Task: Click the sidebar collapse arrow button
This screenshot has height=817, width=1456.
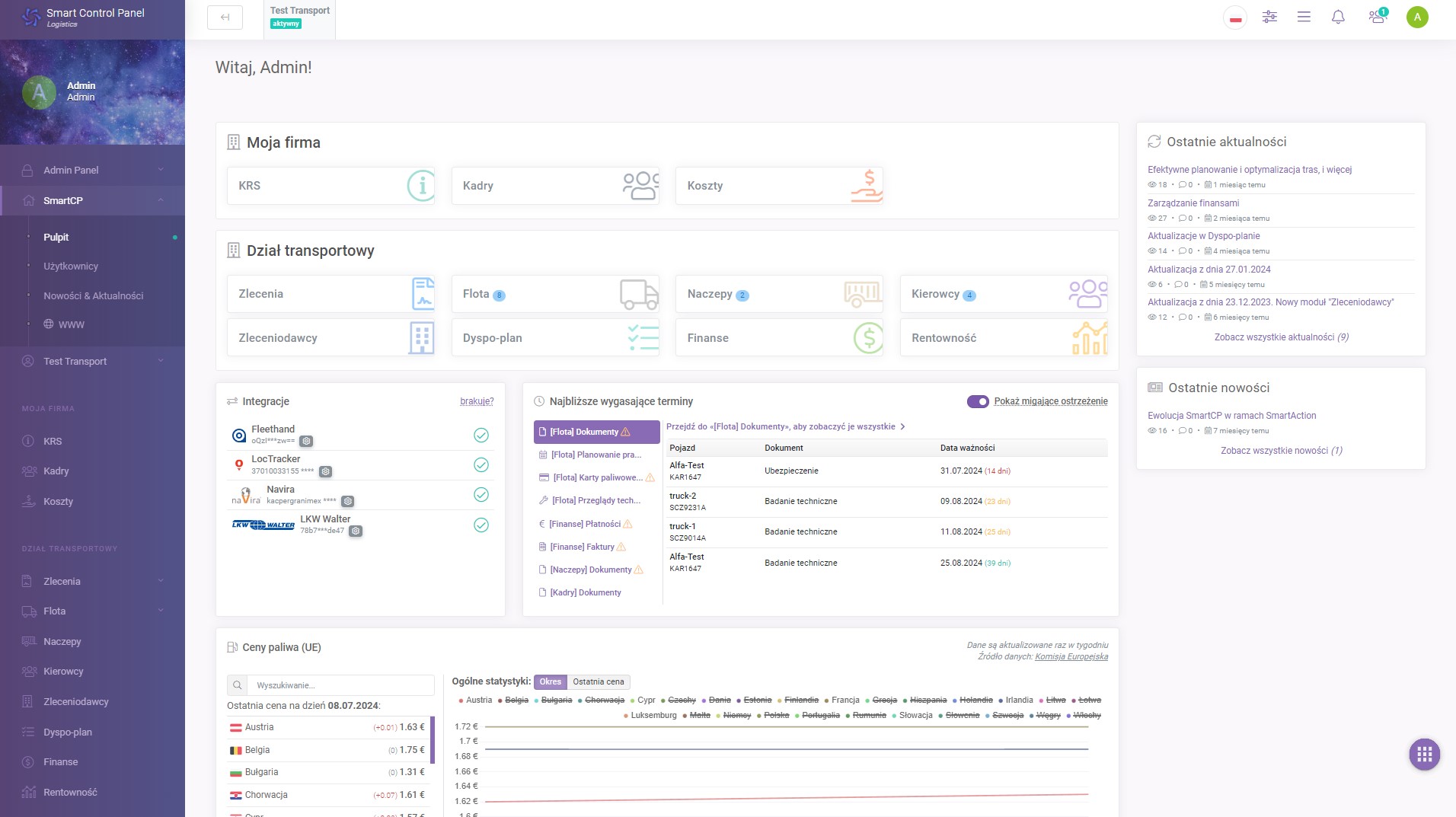Action: [x=225, y=18]
